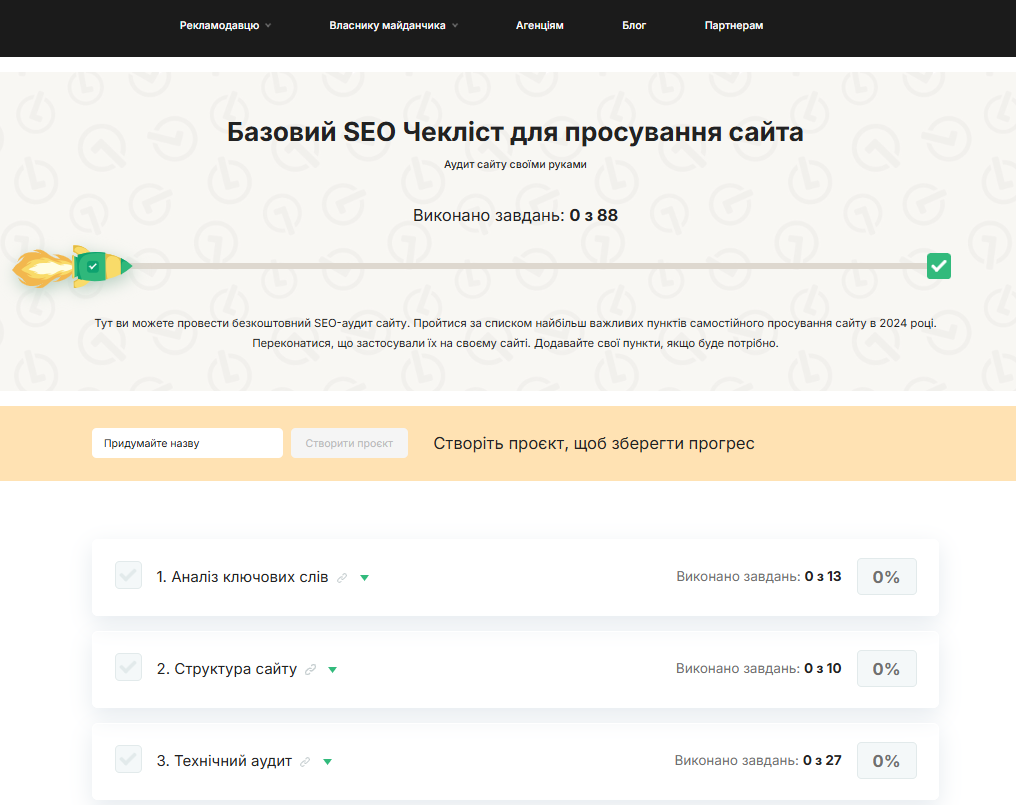Focus the Придумайте назву input field

pyautogui.click(x=187, y=443)
